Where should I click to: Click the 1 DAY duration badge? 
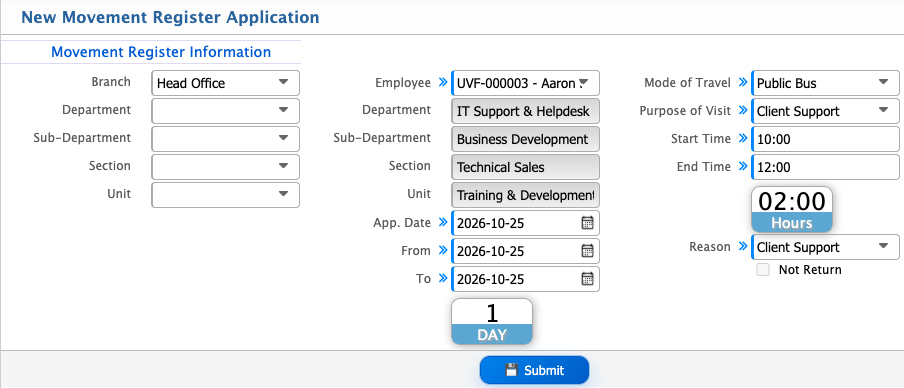pyautogui.click(x=492, y=322)
